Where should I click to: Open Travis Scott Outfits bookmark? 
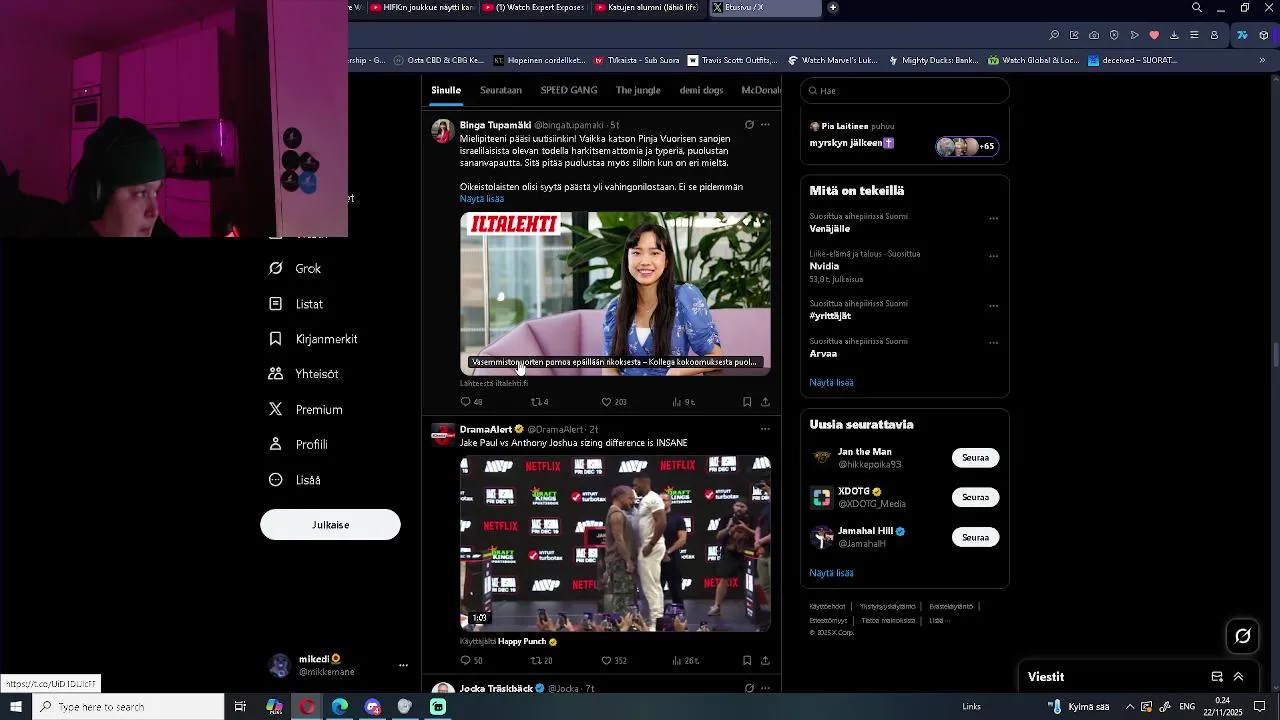click(x=732, y=60)
